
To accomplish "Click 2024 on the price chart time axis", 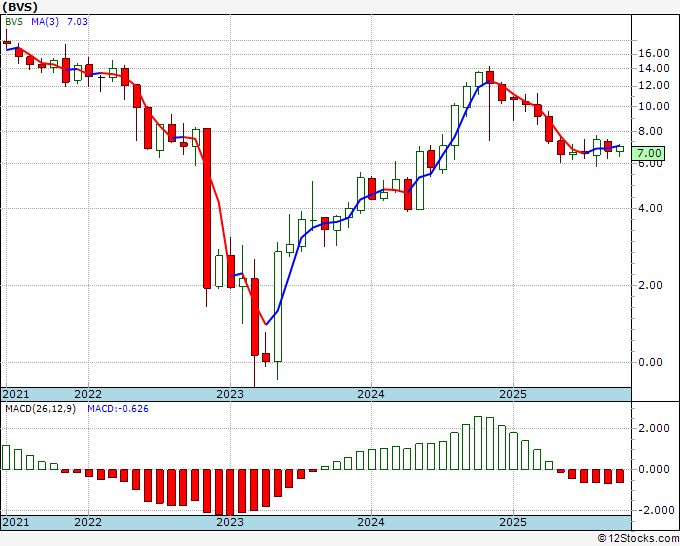I will pyautogui.click(x=371, y=394).
